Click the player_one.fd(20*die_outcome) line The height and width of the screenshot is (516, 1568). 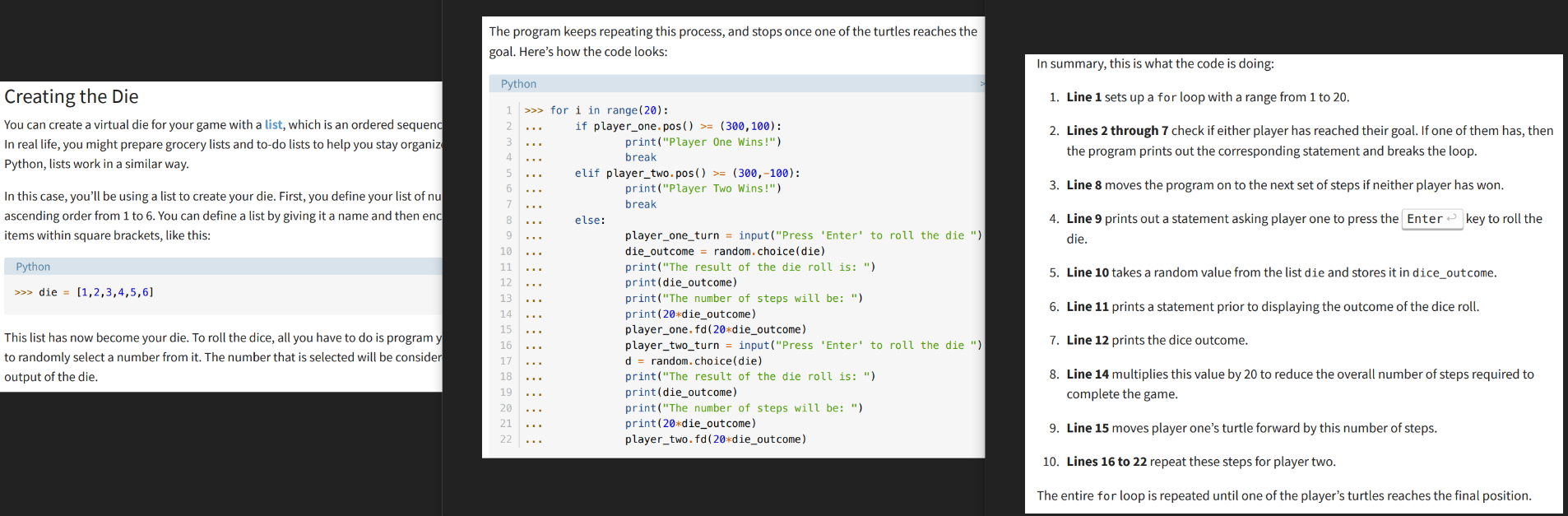coord(715,329)
